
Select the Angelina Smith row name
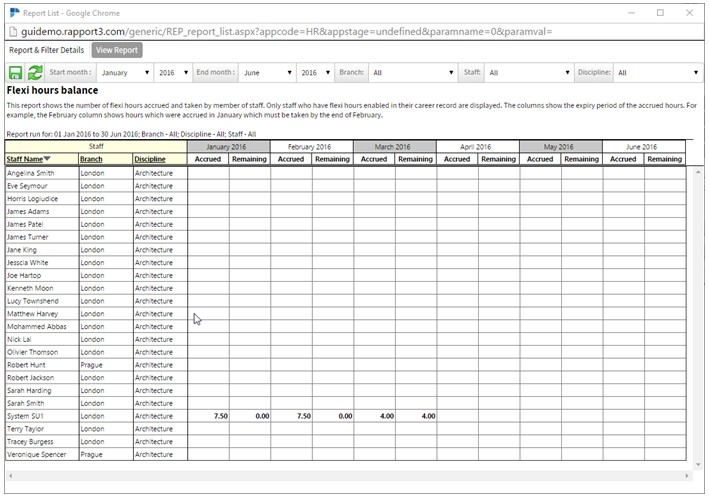pyautogui.click(x=30, y=173)
